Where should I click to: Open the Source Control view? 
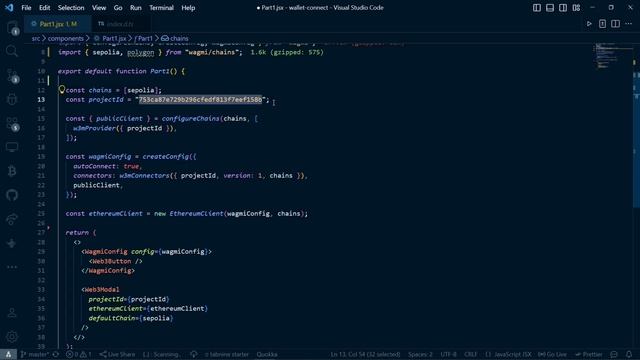pyautogui.click(x=12, y=76)
